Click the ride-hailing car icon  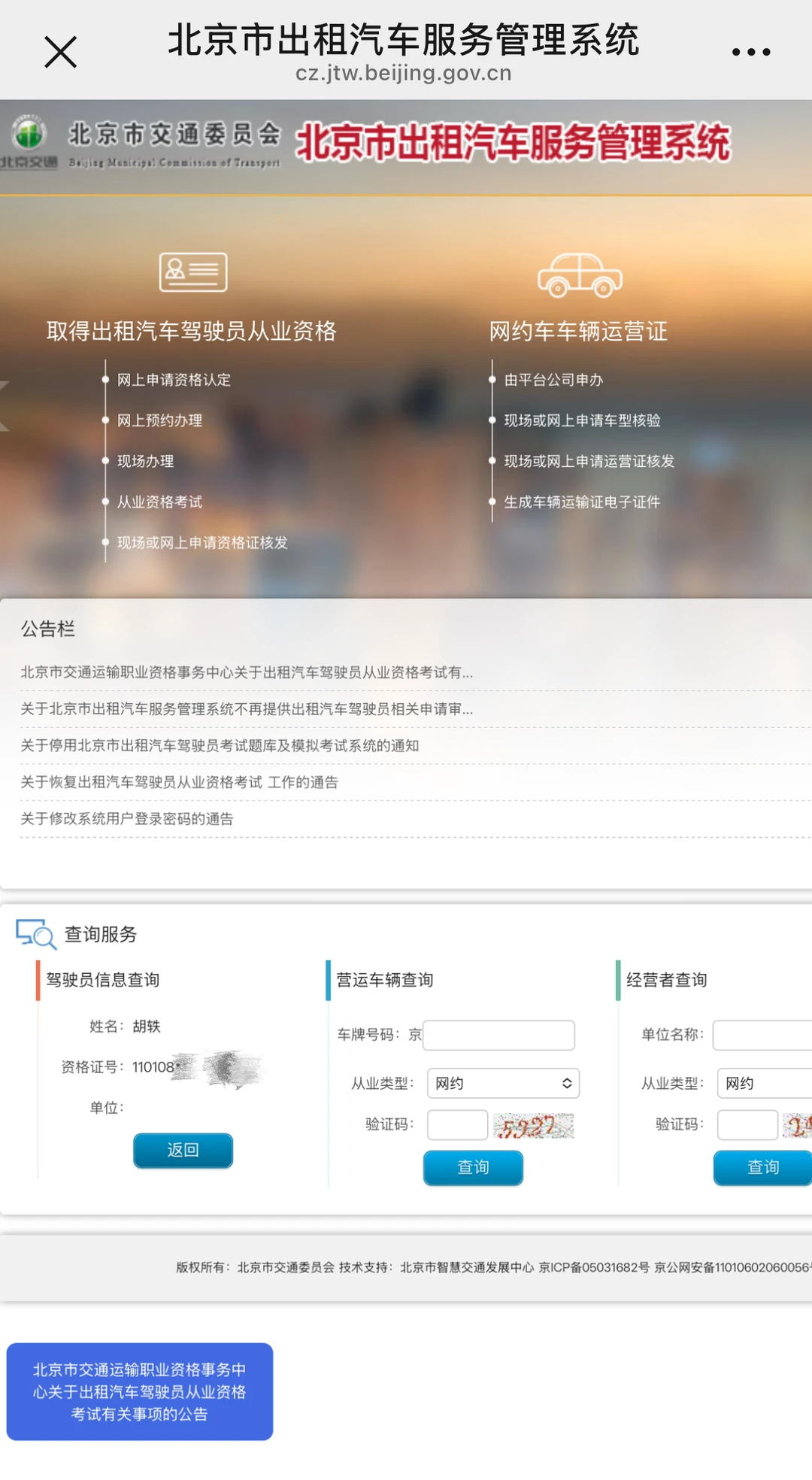(x=580, y=274)
